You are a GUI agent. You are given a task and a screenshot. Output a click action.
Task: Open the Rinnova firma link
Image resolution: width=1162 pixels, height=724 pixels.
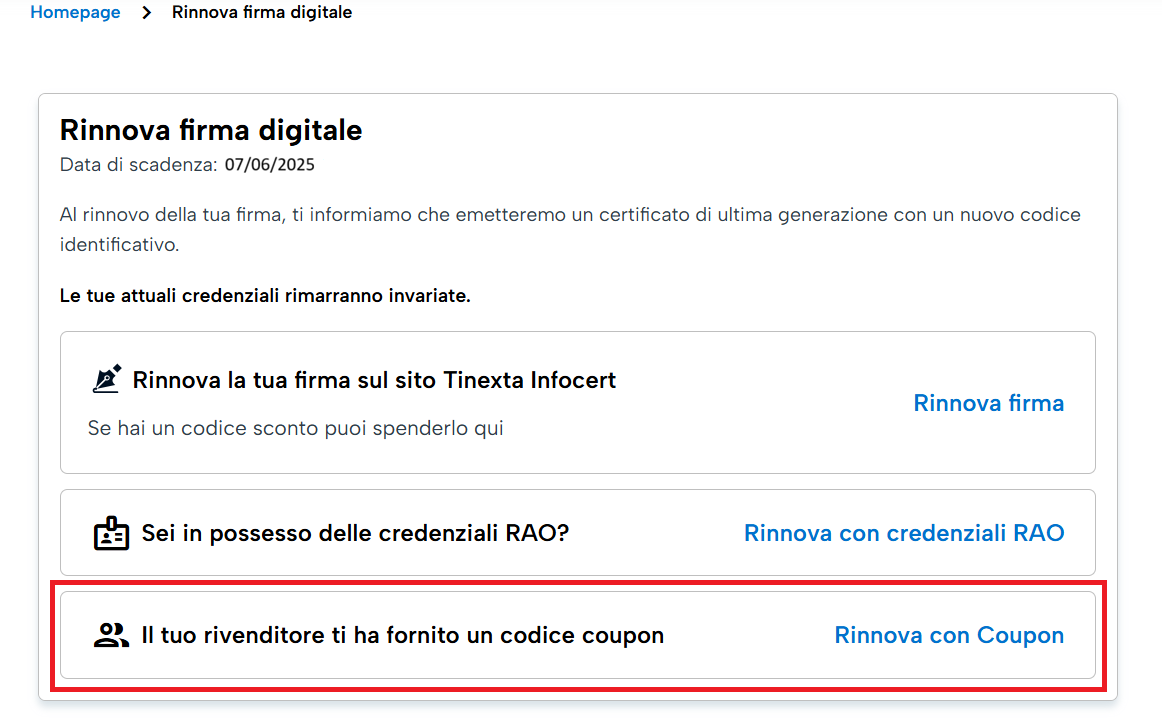[x=989, y=403]
